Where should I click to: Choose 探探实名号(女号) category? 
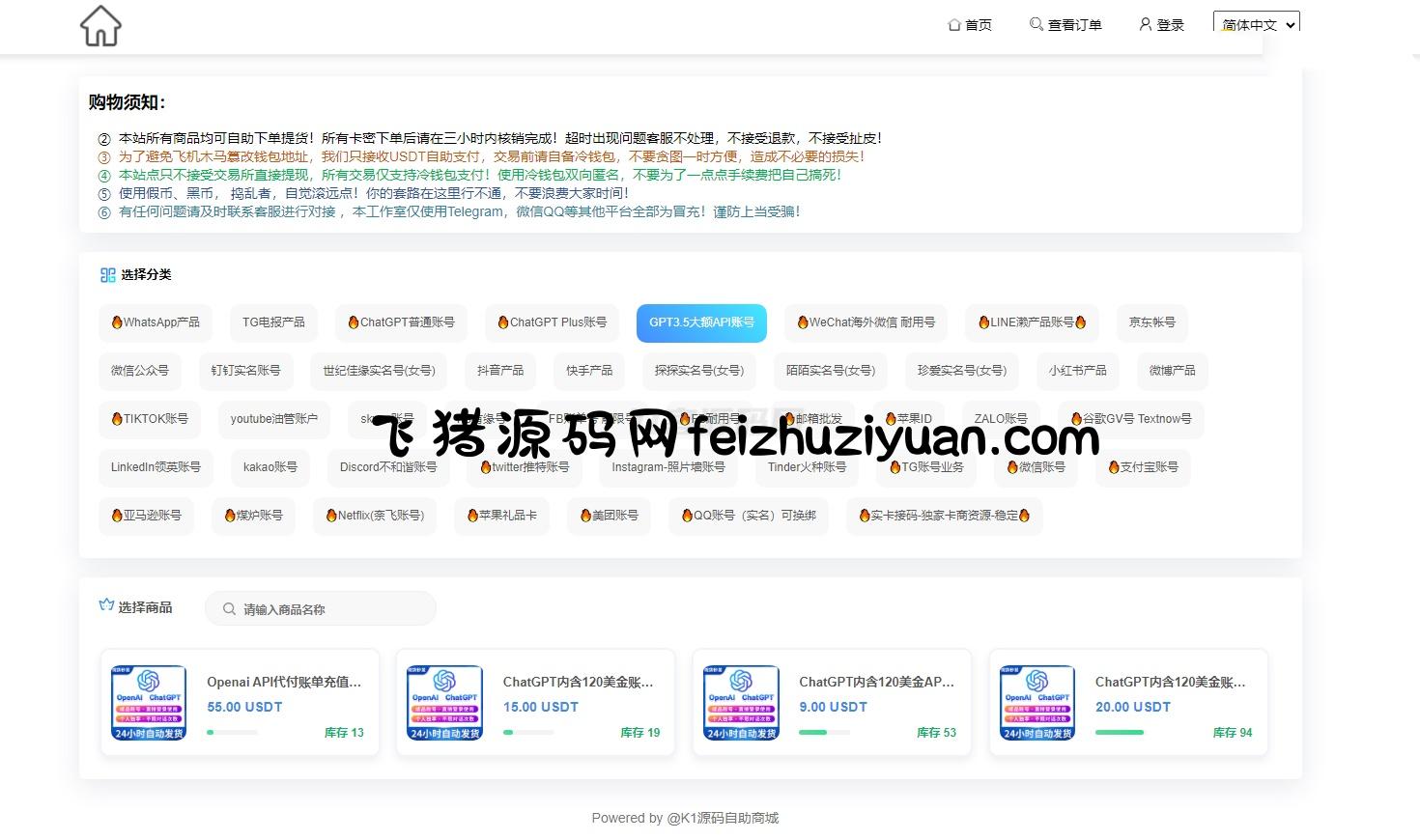[x=699, y=371]
